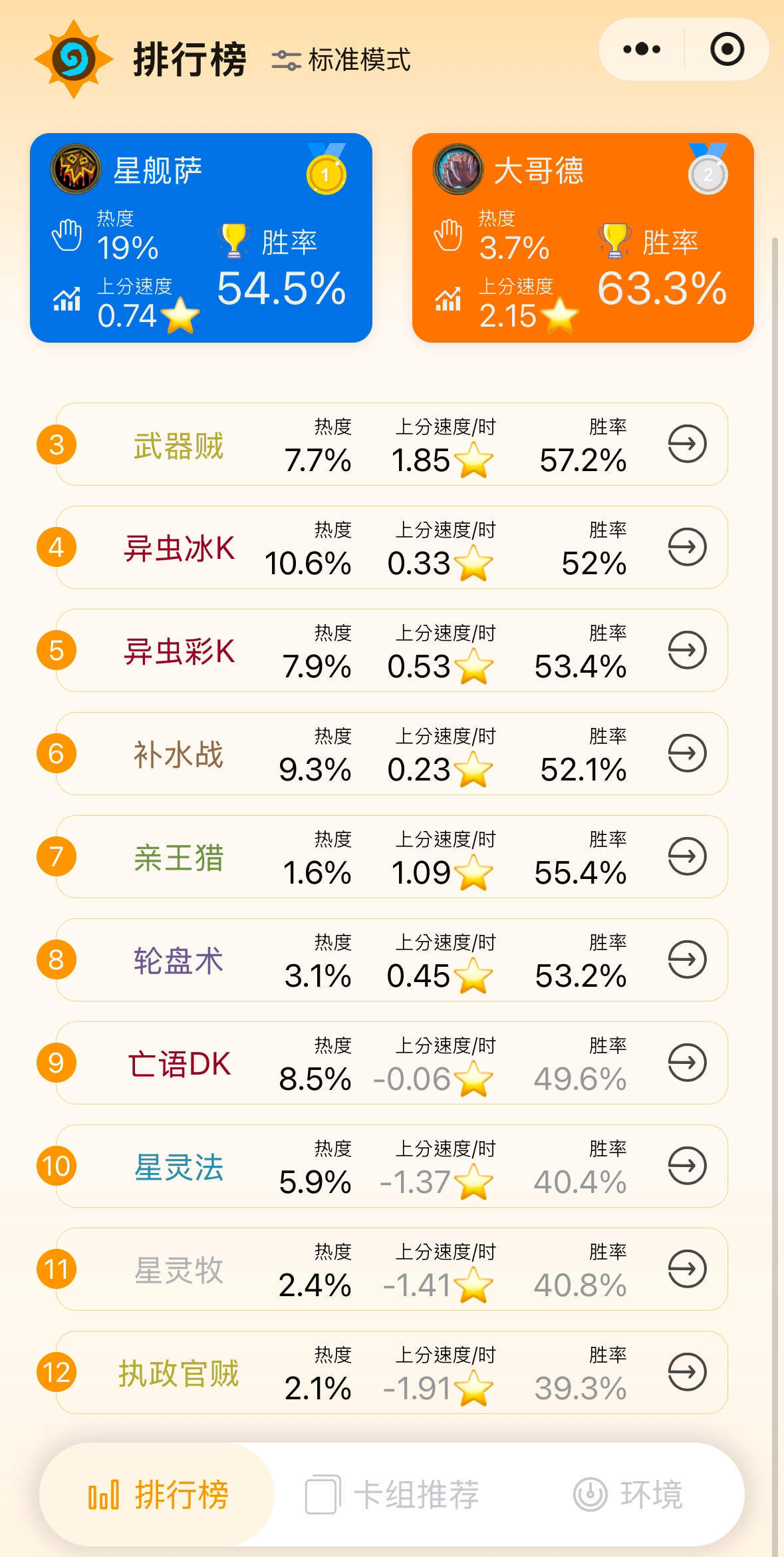Open details arrow for 轮盘术
The height and width of the screenshot is (1557, 784).
coord(686,959)
